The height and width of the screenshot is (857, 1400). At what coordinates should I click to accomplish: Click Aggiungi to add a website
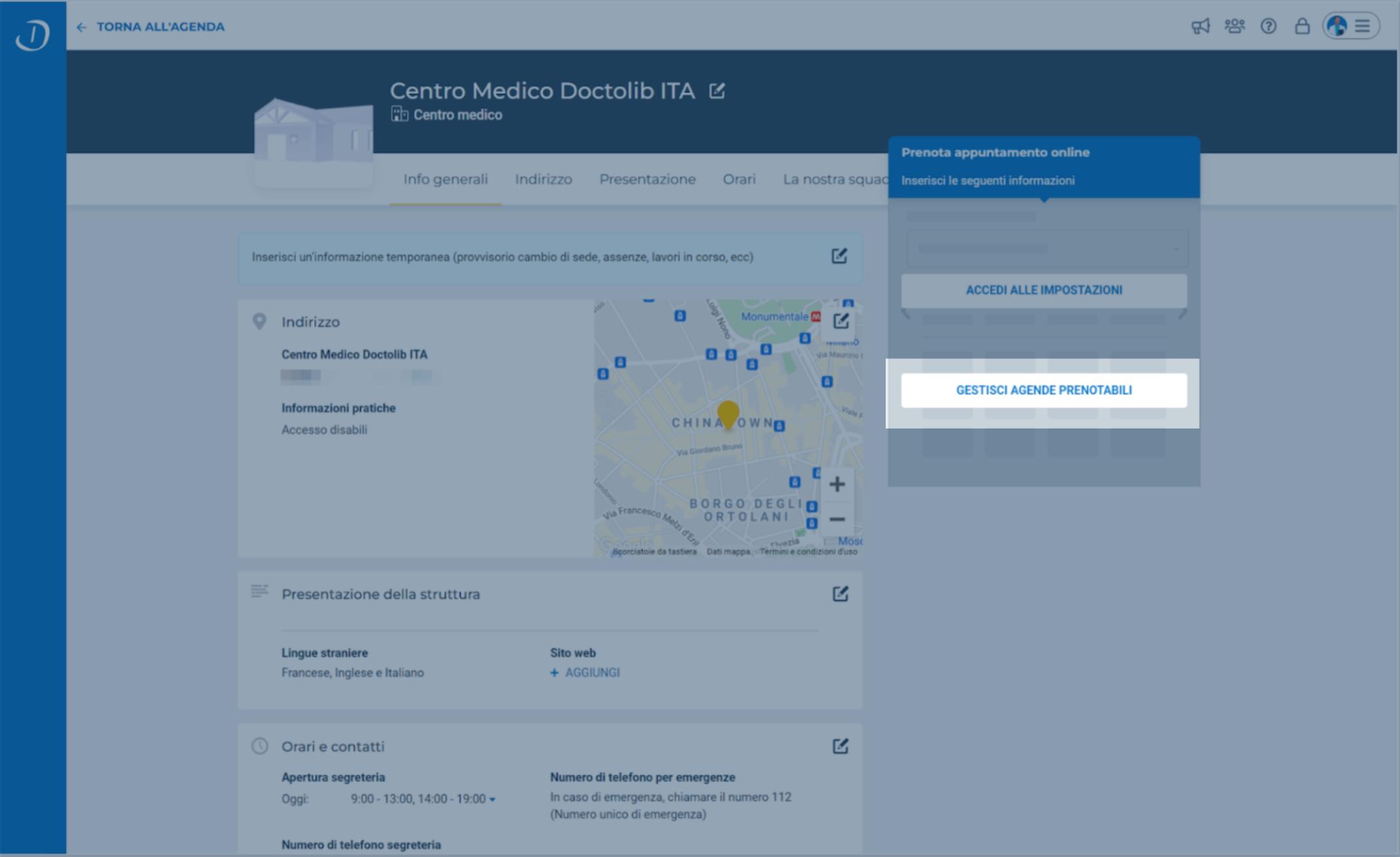(x=585, y=673)
